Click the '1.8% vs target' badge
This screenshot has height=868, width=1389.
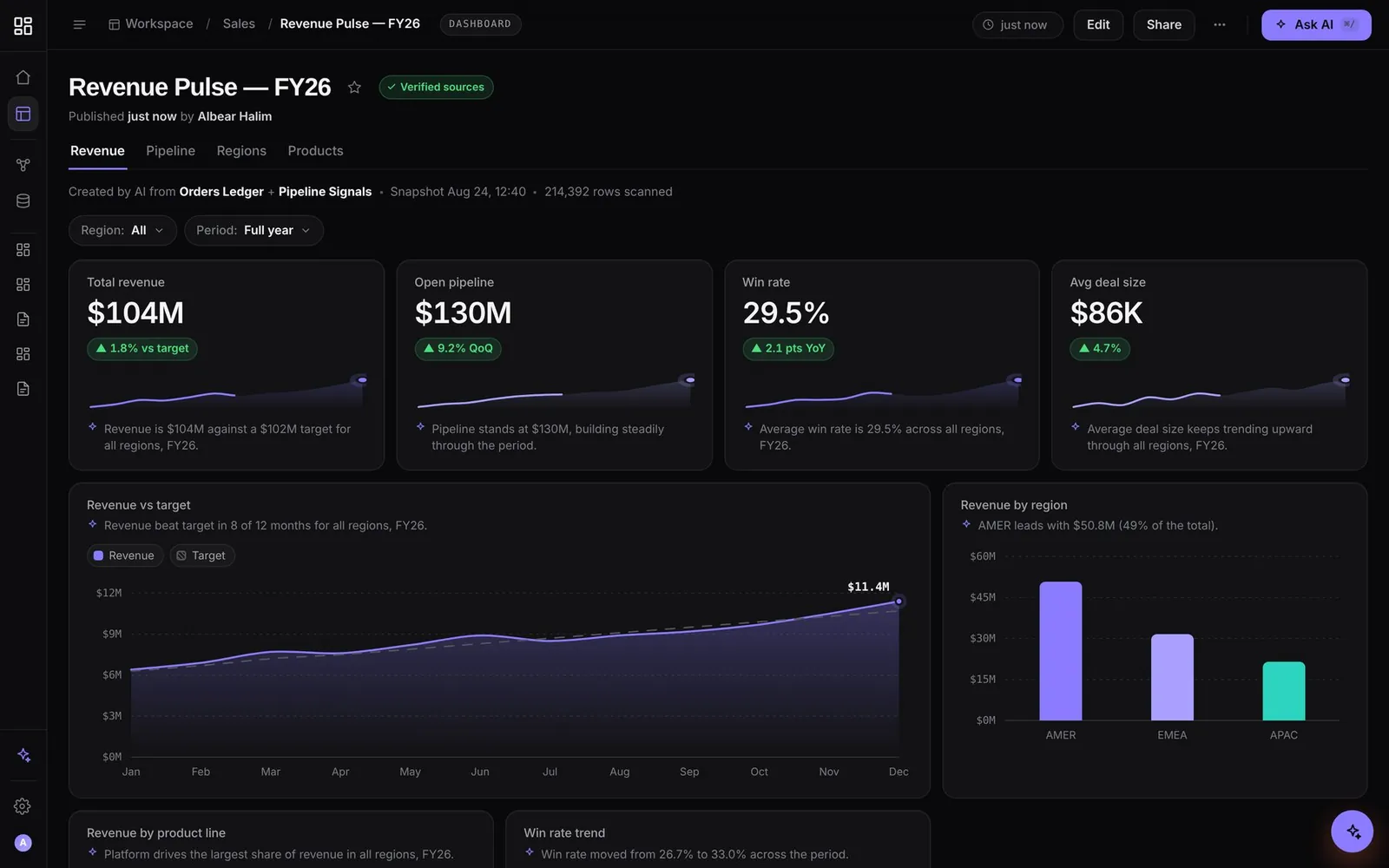click(x=142, y=348)
